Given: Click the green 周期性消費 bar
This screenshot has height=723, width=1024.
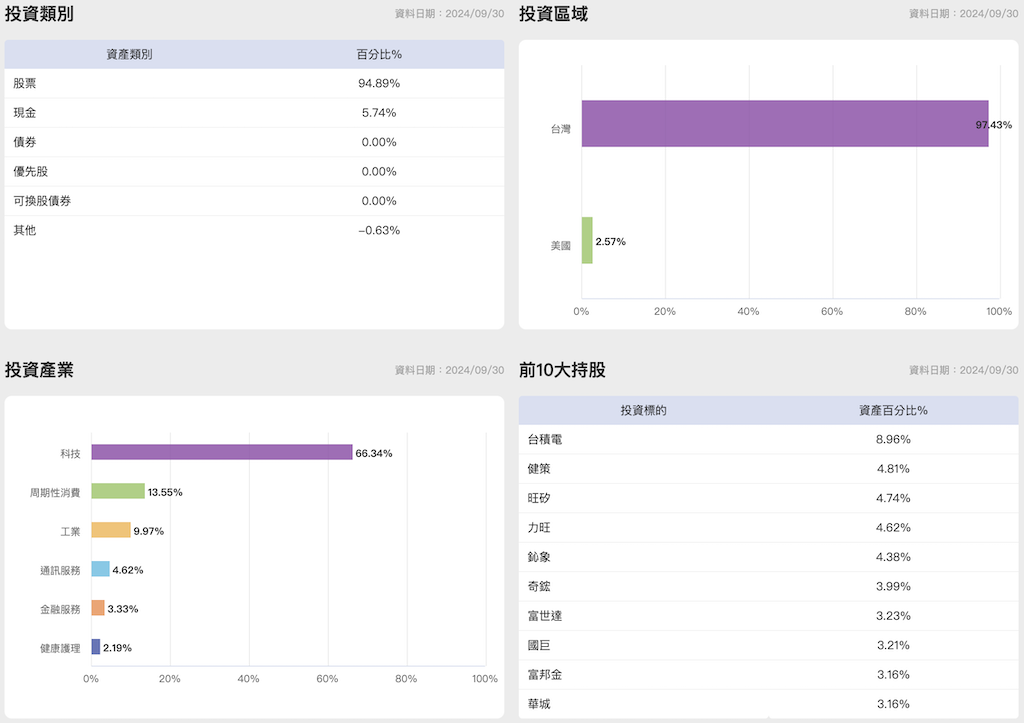Looking at the screenshot, I should pos(118,491).
